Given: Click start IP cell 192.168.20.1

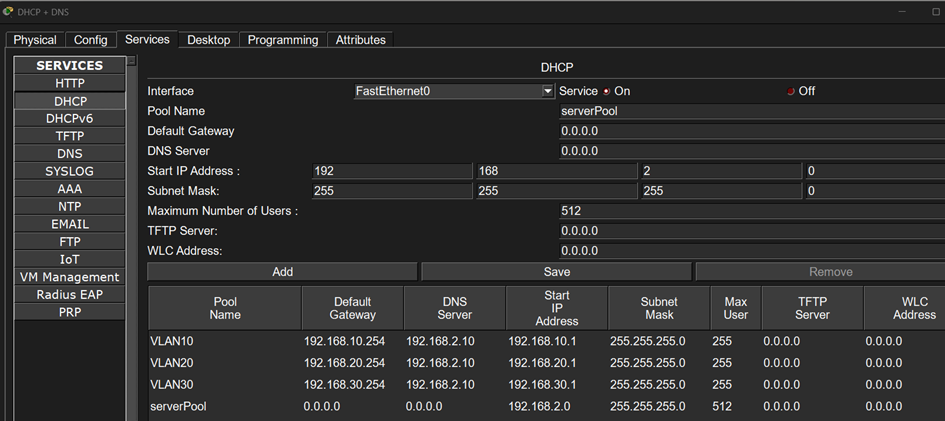Looking at the screenshot, I should click(x=542, y=363).
